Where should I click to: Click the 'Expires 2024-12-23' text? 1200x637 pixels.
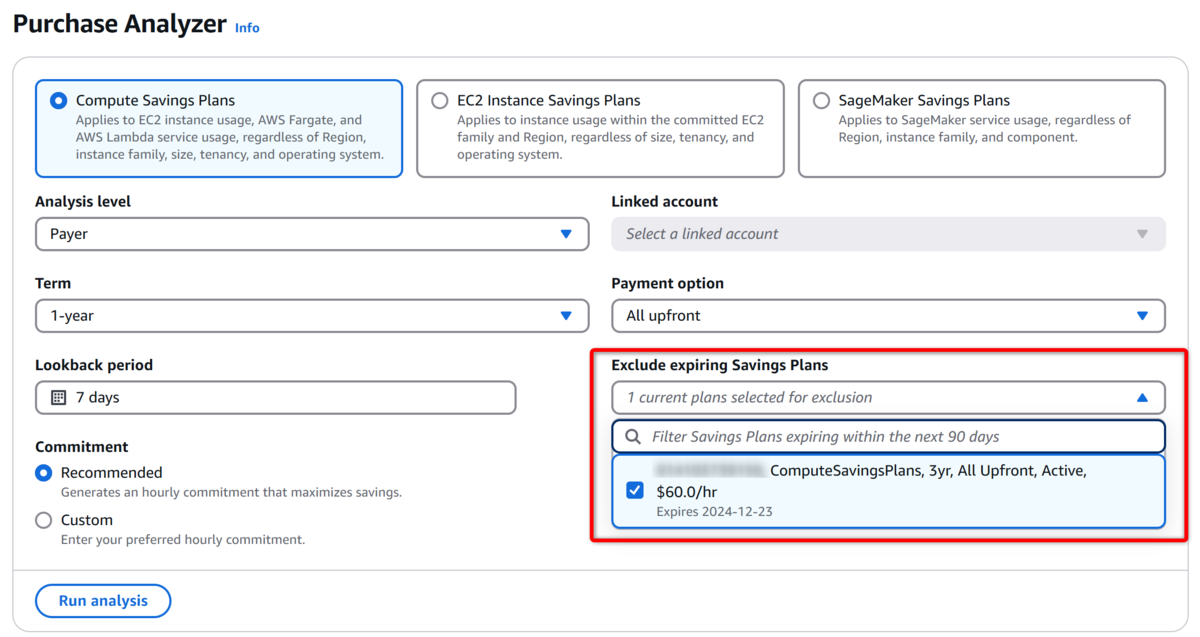click(715, 512)
